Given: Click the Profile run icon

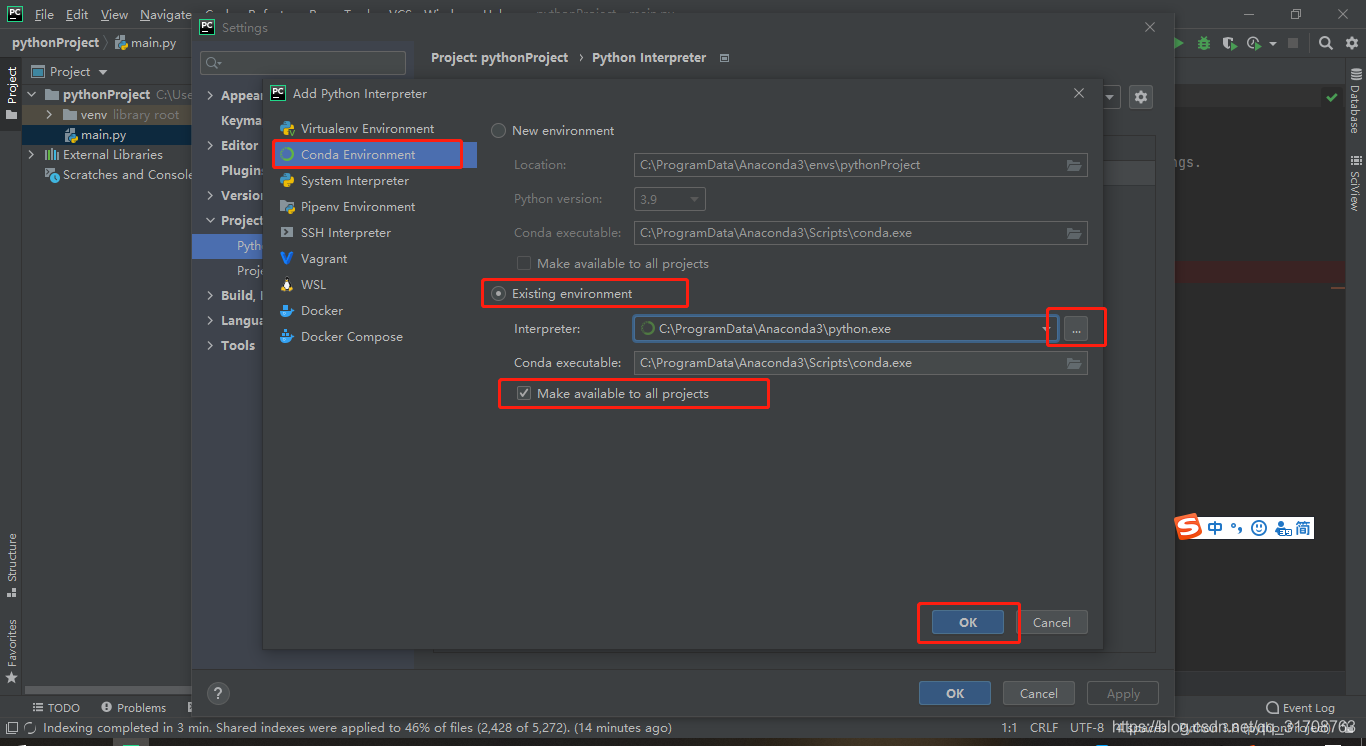Looking at the screenshot, I should click(x=1254, y=43).
